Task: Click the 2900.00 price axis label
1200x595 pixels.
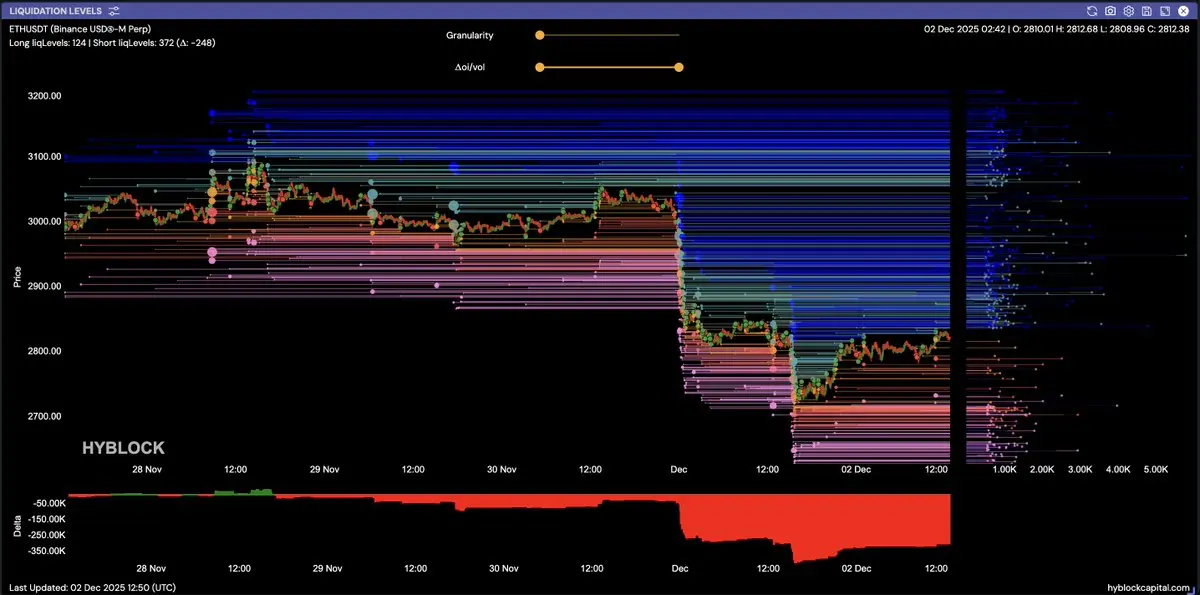Action: pyautogui.click(x=43, y=286)
